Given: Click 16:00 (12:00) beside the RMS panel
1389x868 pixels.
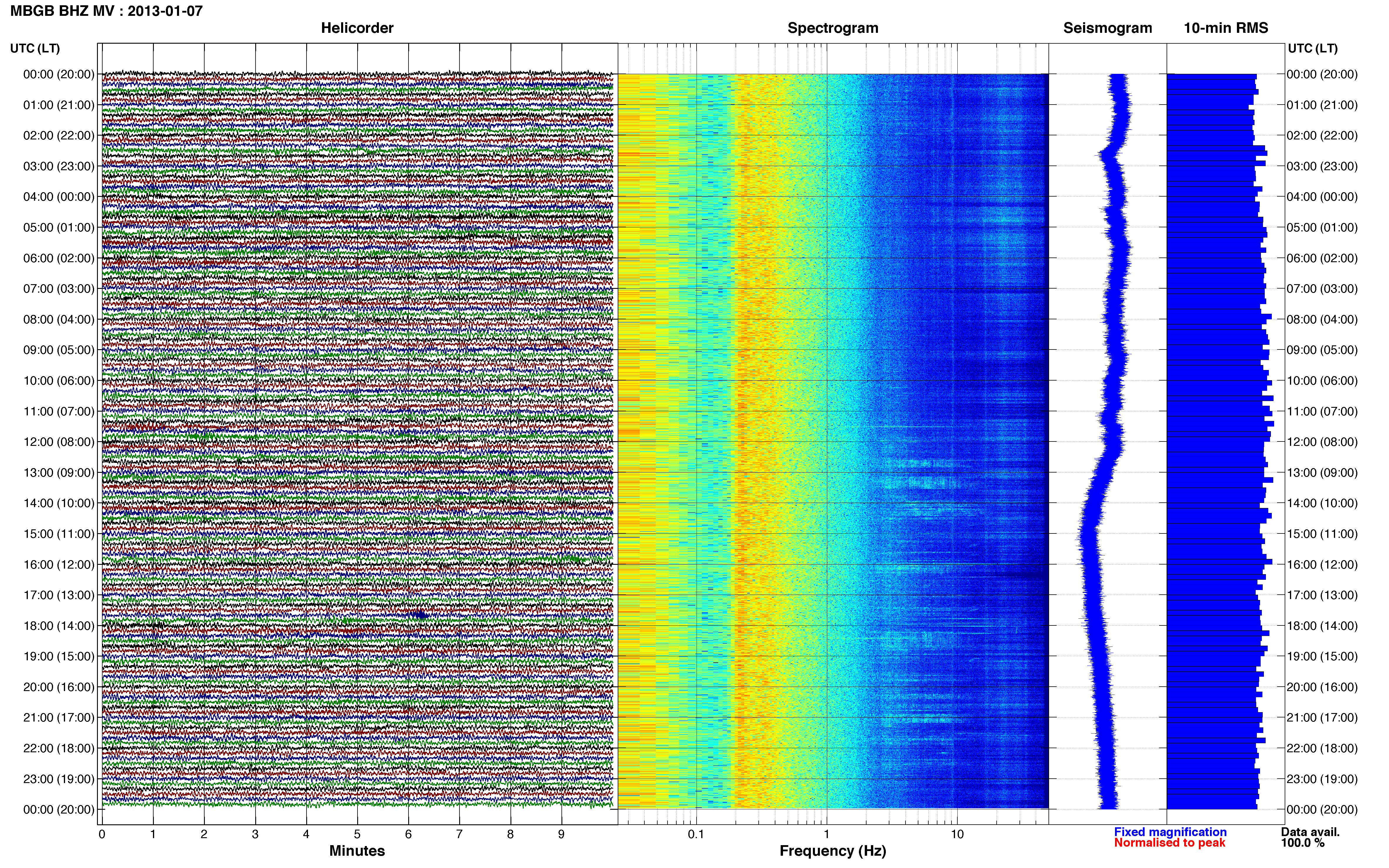Looking at the screenshot, I should (x=1322, y=565).
